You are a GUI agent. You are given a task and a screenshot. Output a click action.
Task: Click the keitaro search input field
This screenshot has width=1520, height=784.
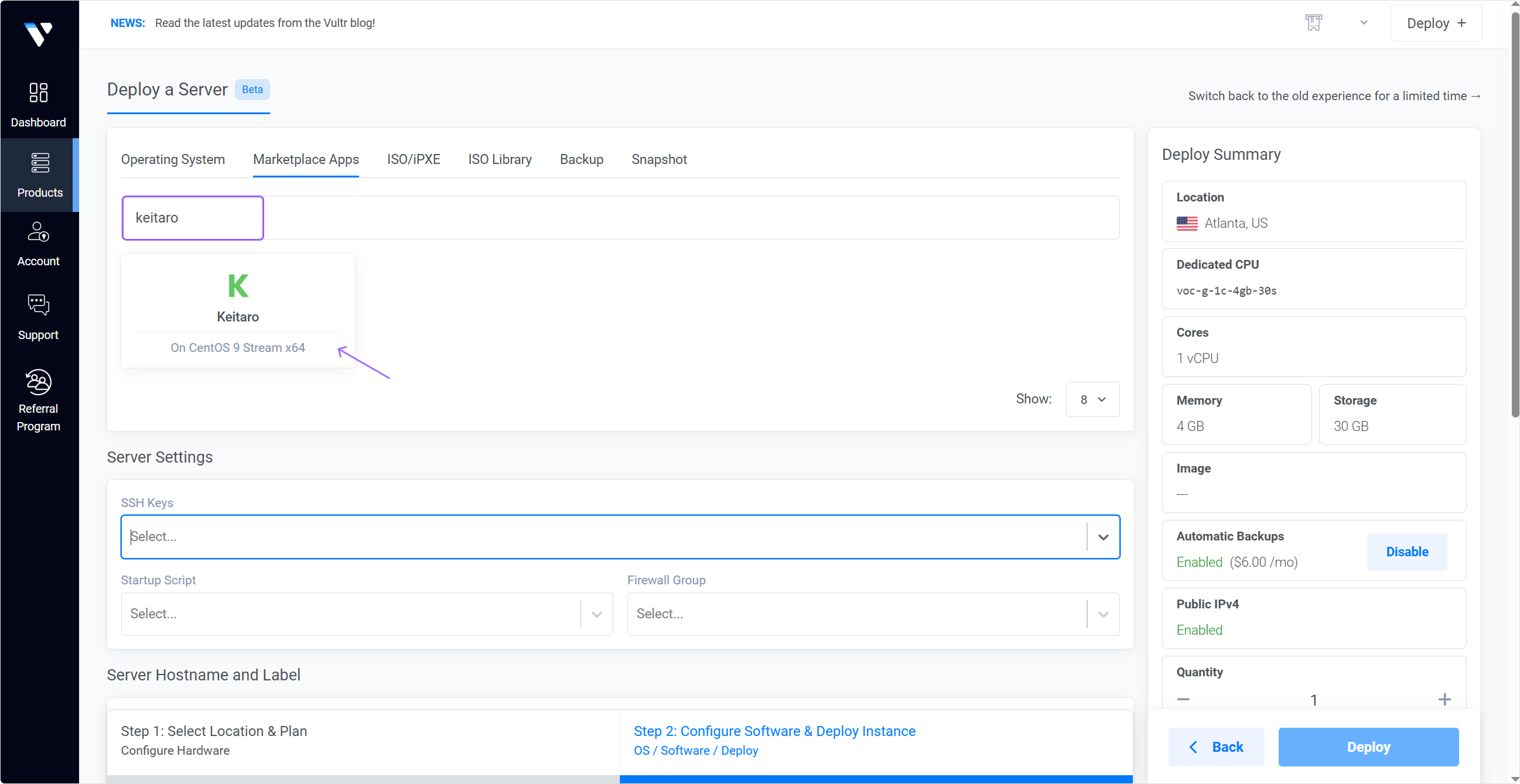pos(620,218)
